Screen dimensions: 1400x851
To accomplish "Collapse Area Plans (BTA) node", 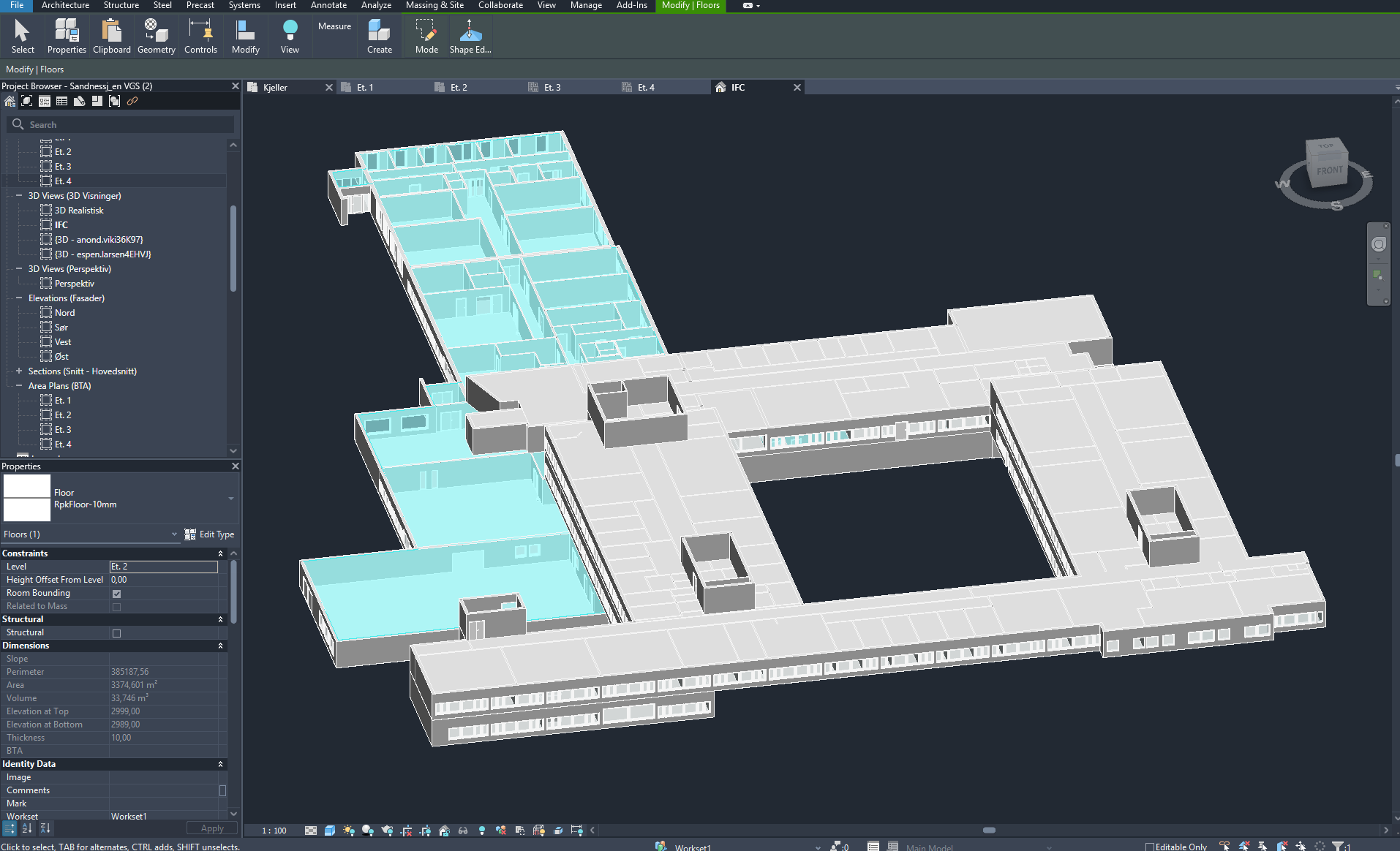I will click(19, 386).
